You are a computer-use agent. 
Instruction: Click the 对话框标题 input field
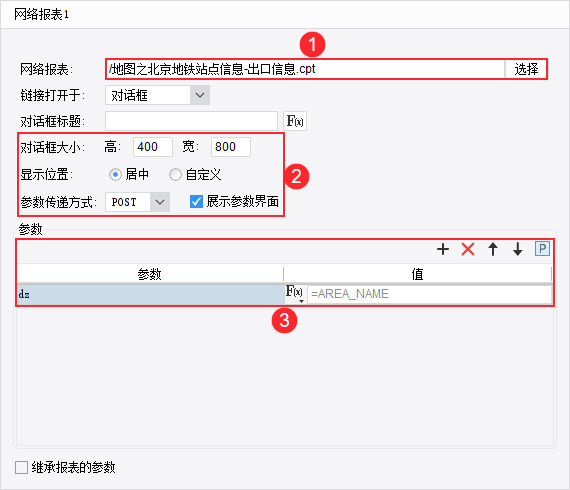click(191, 121)
